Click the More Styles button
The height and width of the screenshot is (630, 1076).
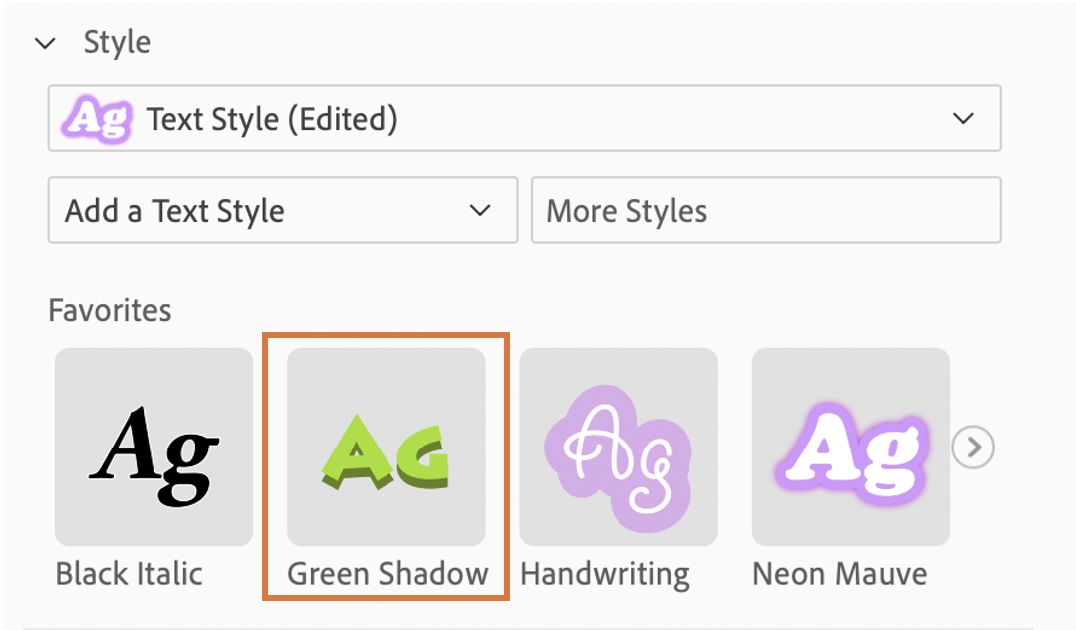pos(765,211)
